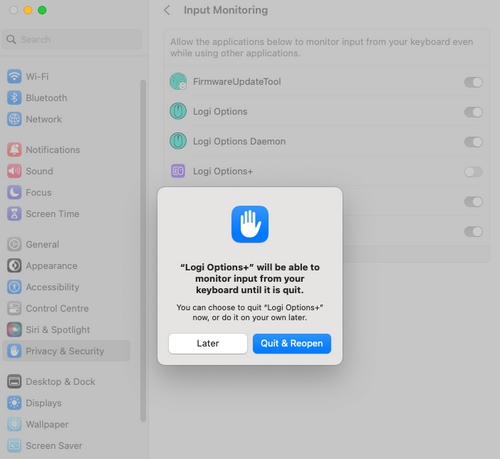500x459 pixels.
Task: Click Quit & Reopen button
Action: 292,343
